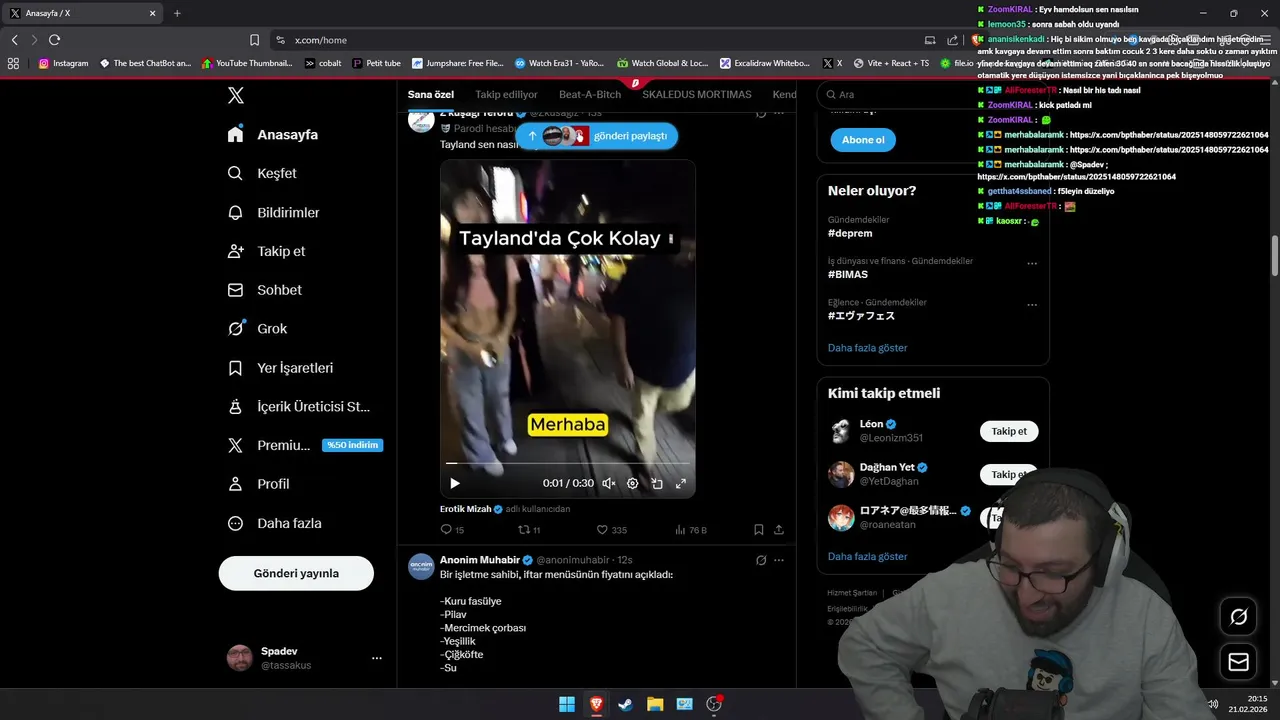Show more trends under Neler oluyor
This screenshot has height=720, width=1280.
pos(868,348)
